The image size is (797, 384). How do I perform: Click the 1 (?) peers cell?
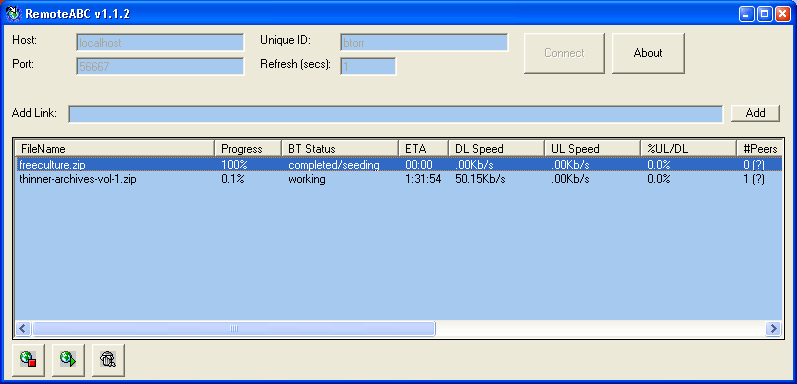click(754, 179)
